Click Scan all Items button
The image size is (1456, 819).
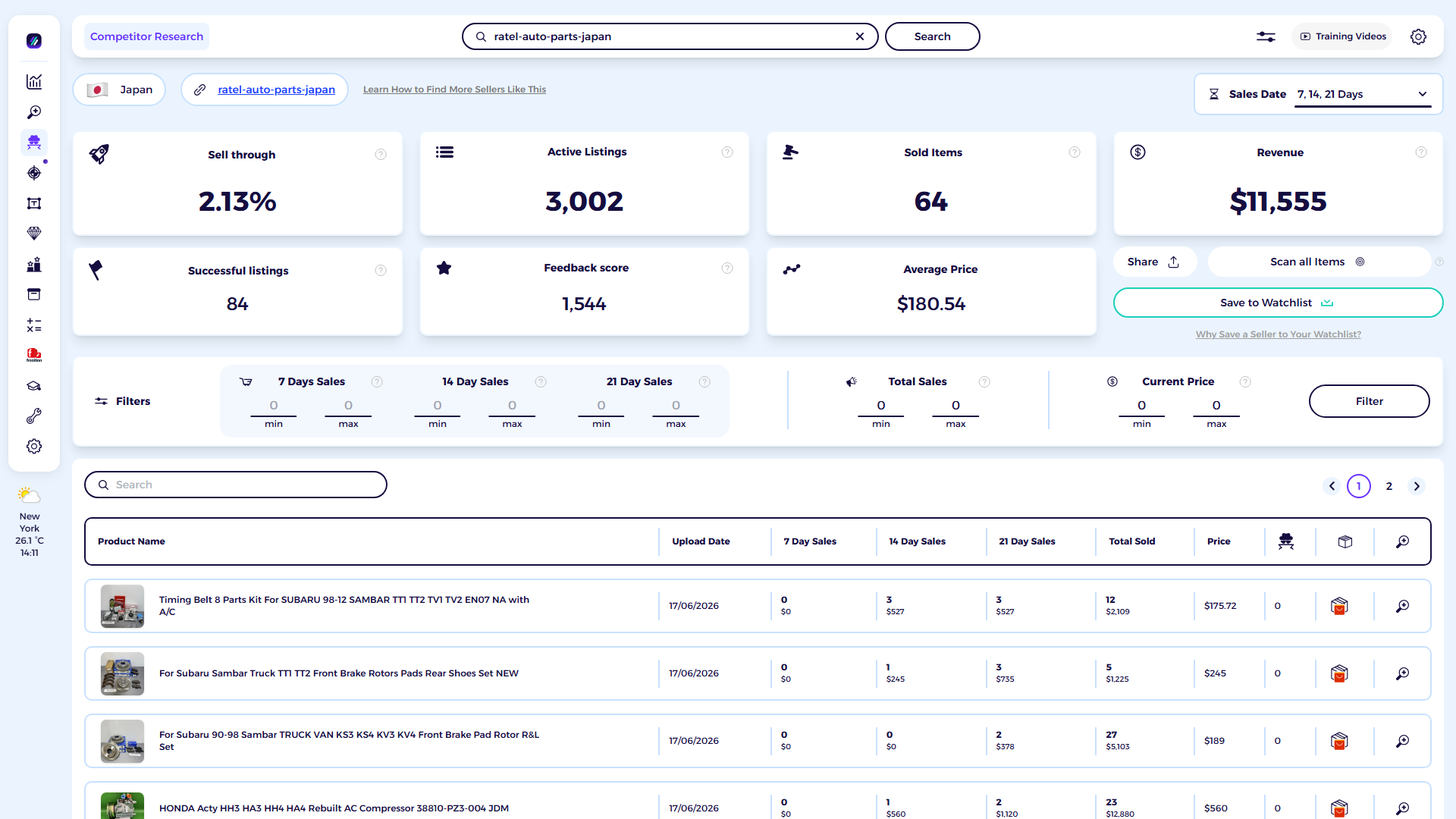(1319, 262)
